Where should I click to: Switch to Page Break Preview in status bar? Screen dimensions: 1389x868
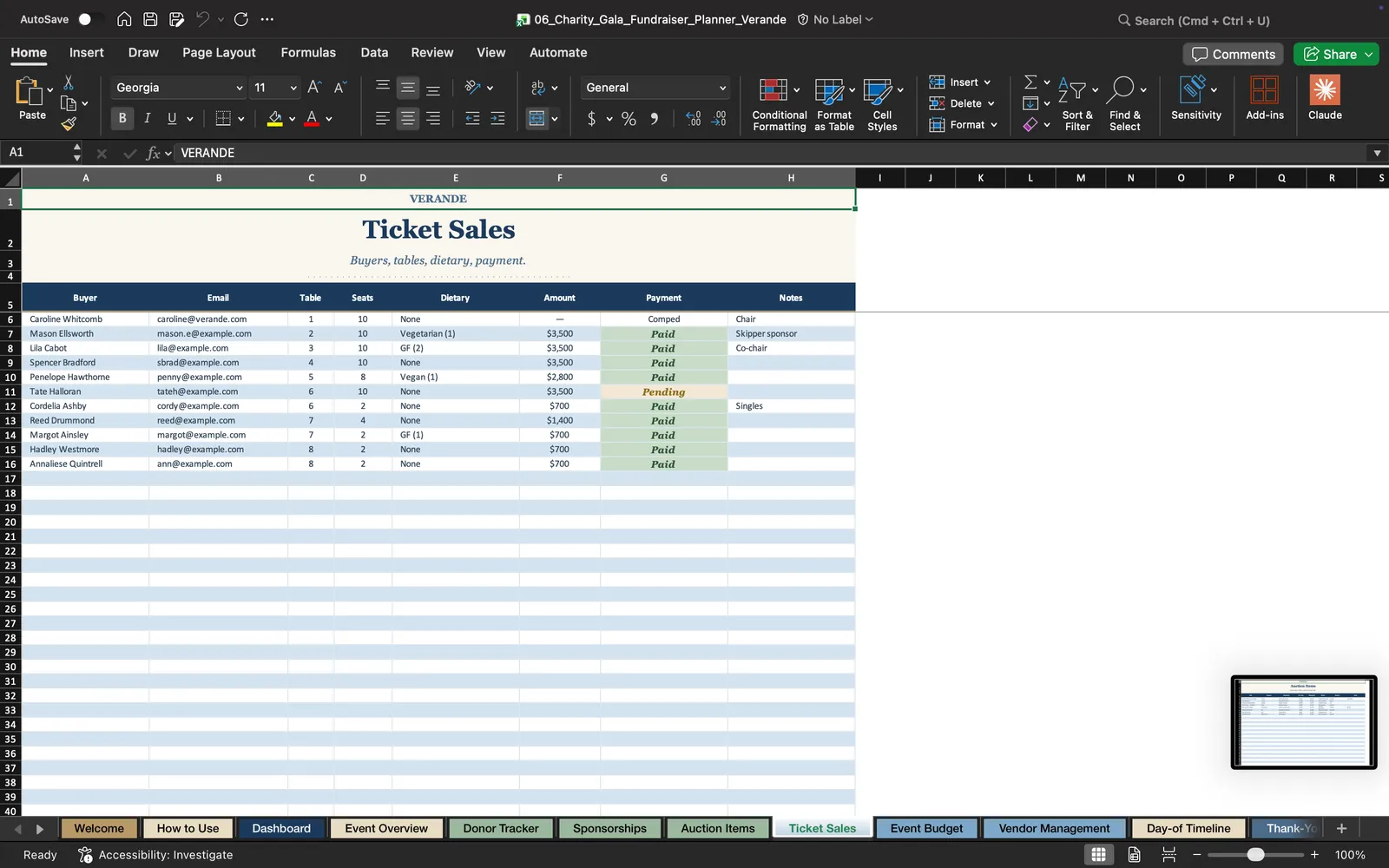point(1168,854)
